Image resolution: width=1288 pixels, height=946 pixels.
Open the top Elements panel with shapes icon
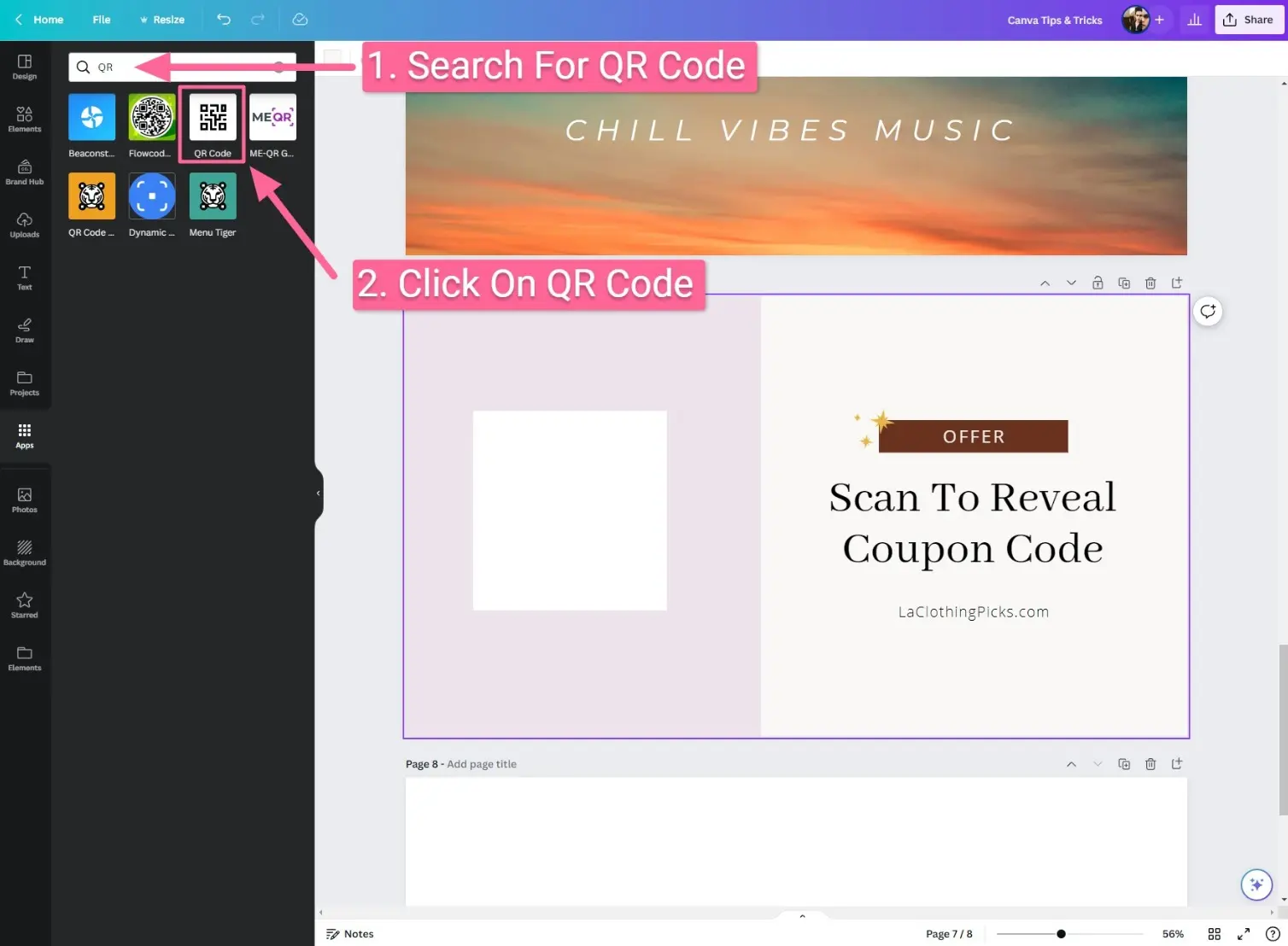tap(25, 120)
